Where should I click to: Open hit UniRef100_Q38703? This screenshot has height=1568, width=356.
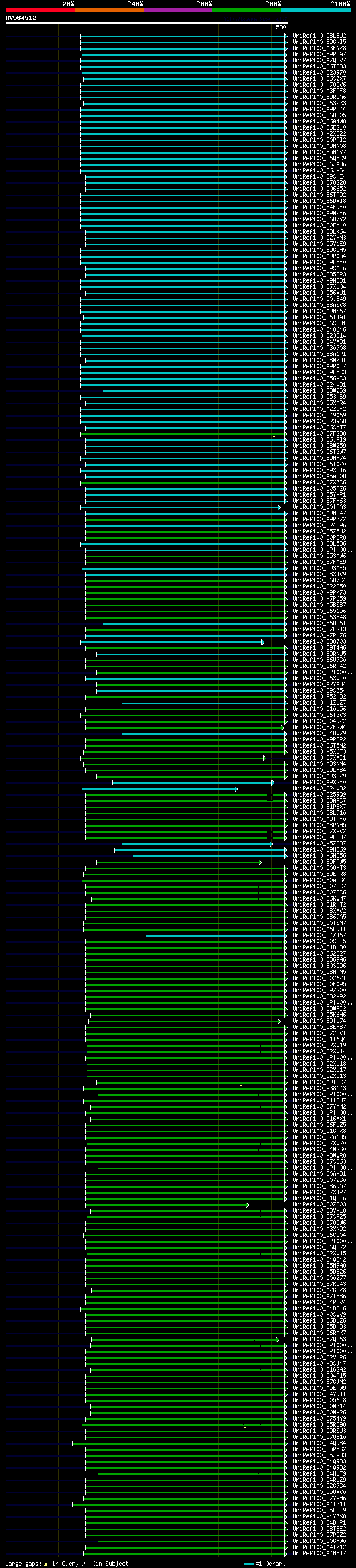tap(319, 641)
